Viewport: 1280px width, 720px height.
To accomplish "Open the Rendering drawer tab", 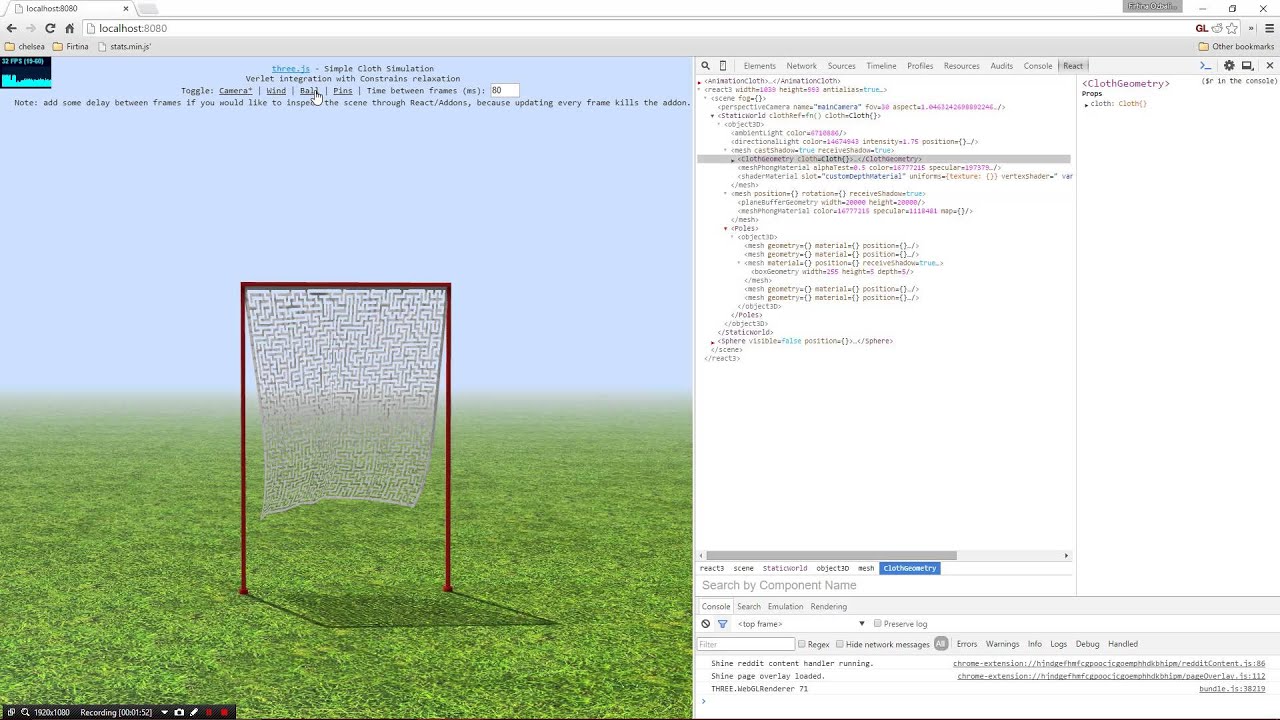I will [x=828, y=607].
